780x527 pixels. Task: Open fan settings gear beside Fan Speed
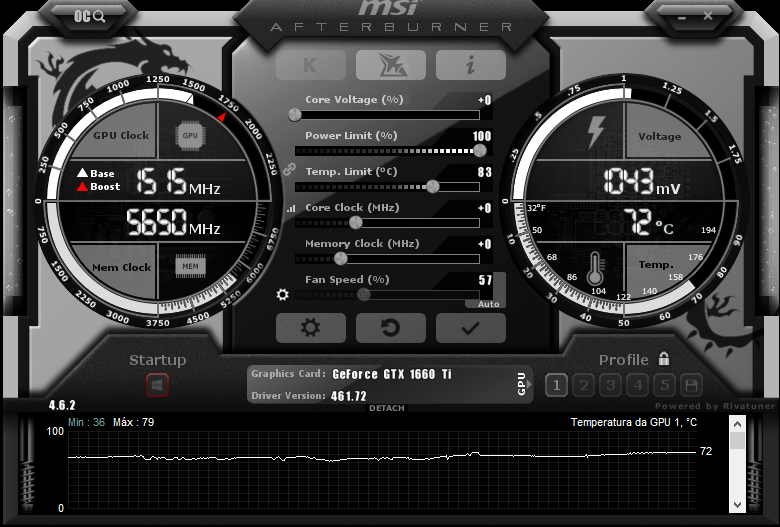(283, 295)
